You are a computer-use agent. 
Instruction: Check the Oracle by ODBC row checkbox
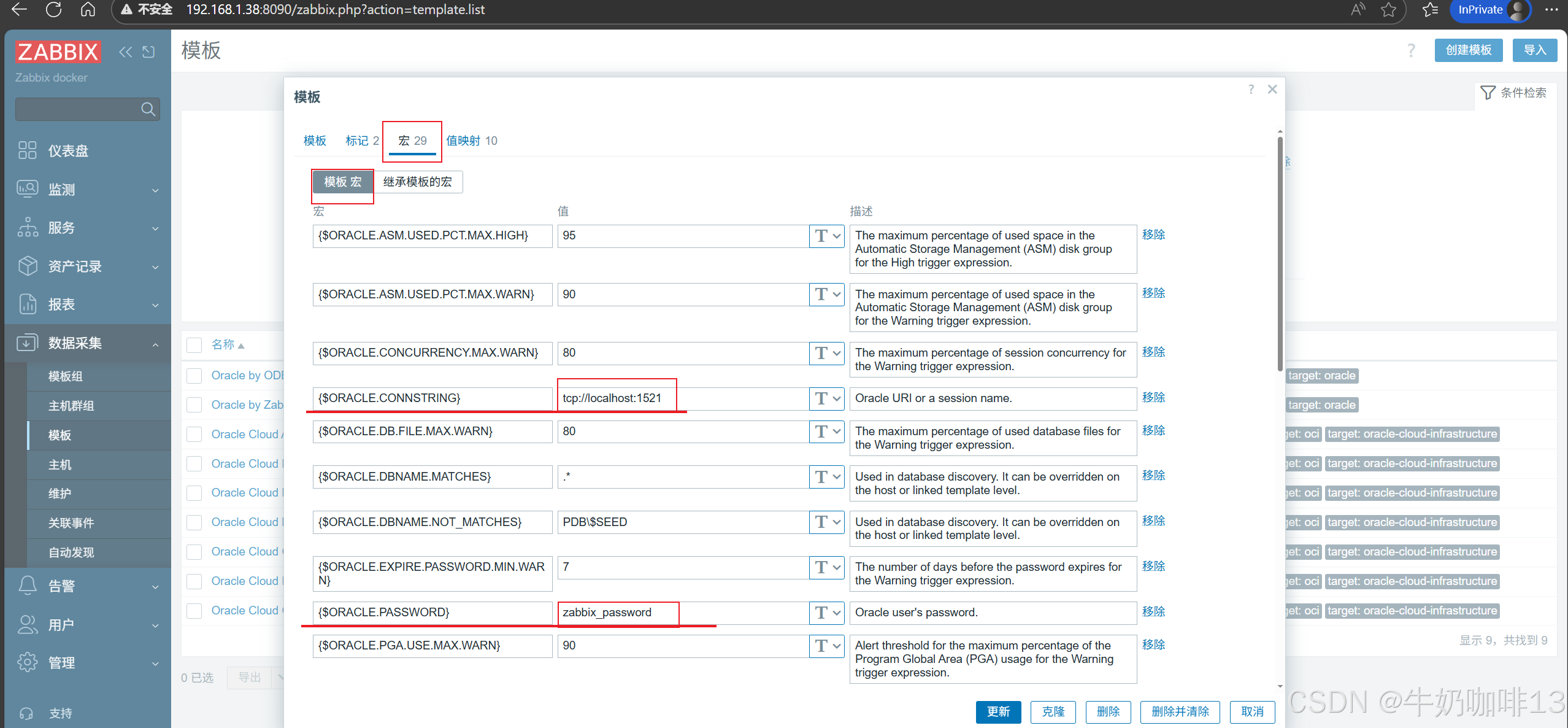coord(194,376)
